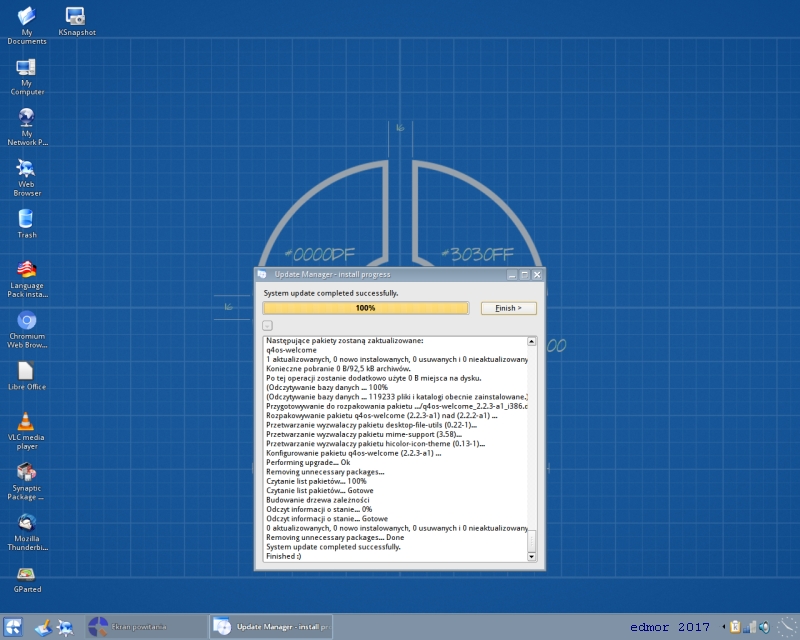Select the Update Manager taskbar entry
Viewport: 800px width, 640px height.
coord(271,627)
